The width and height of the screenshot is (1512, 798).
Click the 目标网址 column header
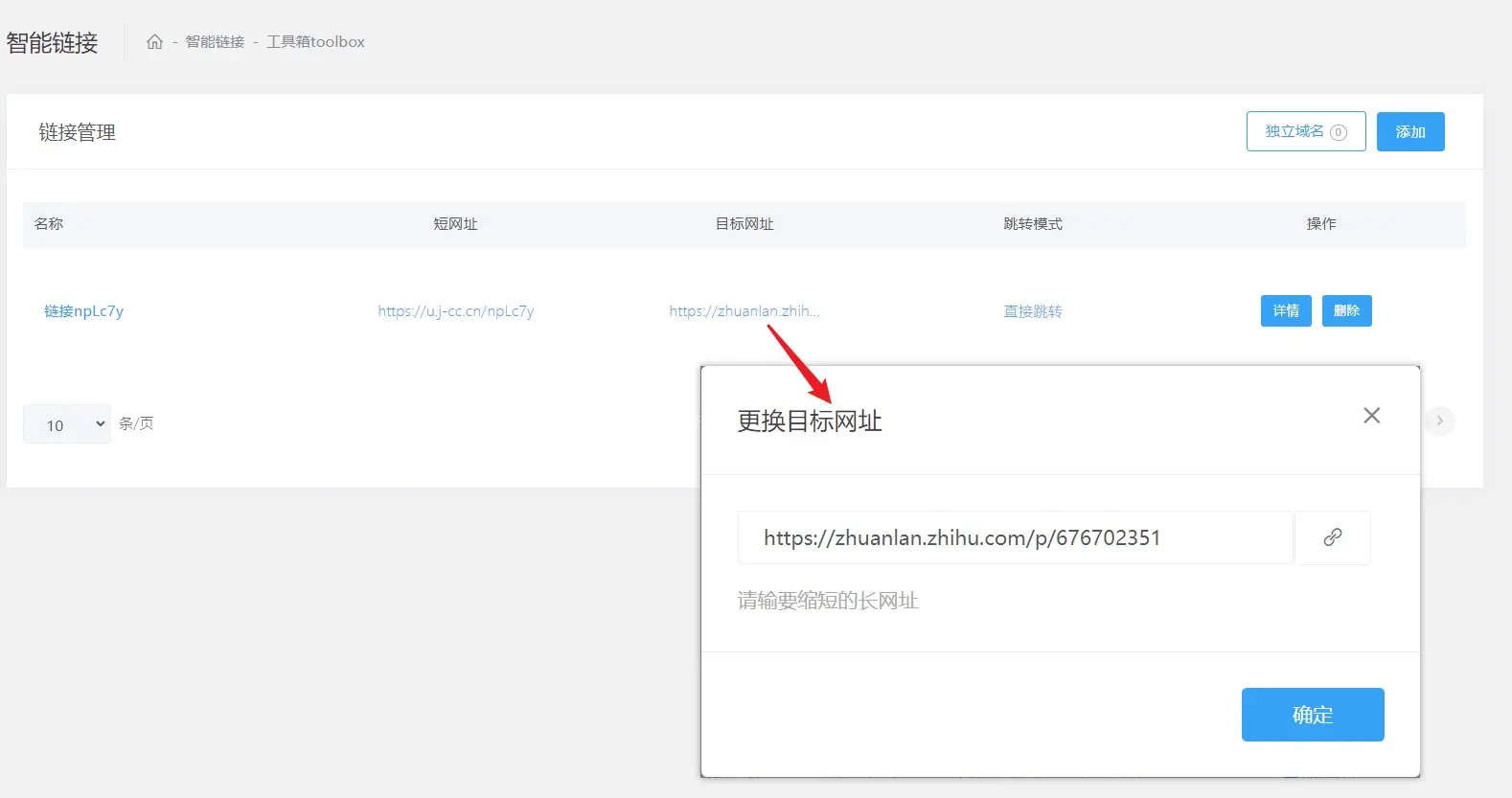pos(744,224)
